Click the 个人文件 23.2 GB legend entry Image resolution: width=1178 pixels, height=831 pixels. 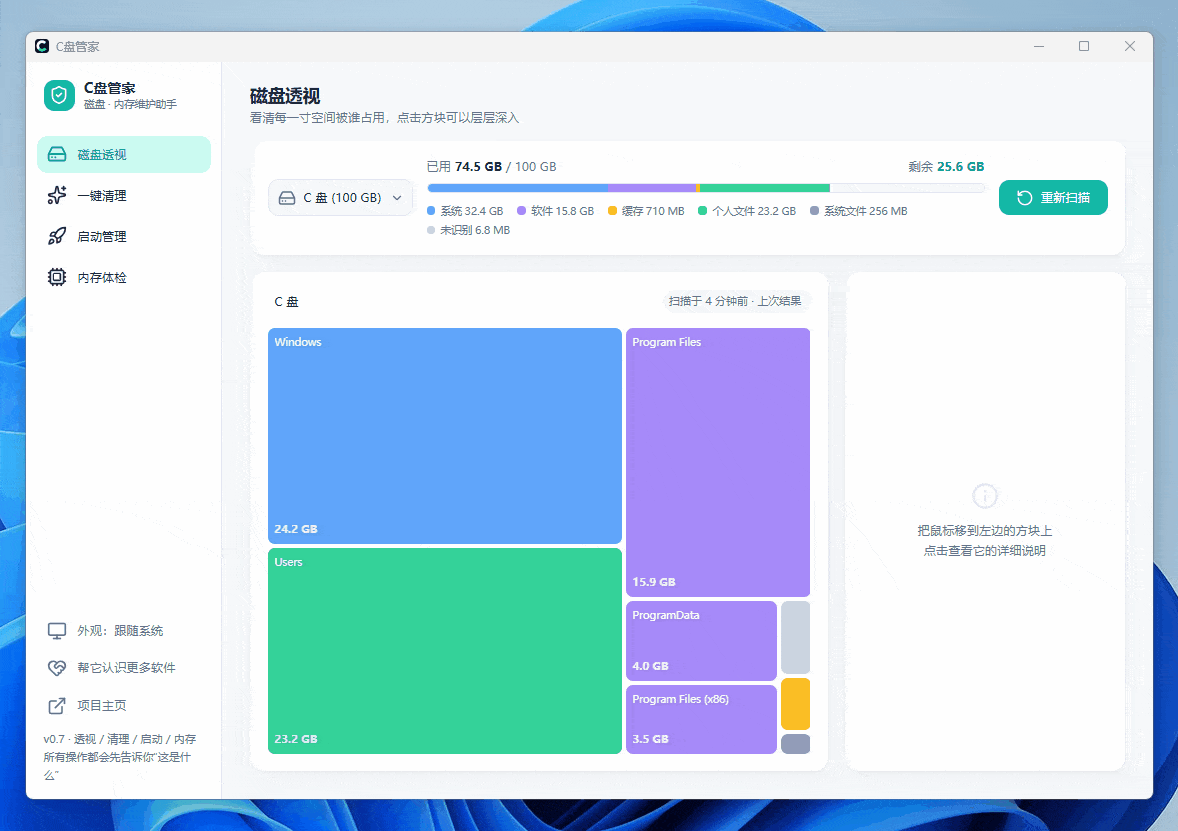click(x=747, y=211)
